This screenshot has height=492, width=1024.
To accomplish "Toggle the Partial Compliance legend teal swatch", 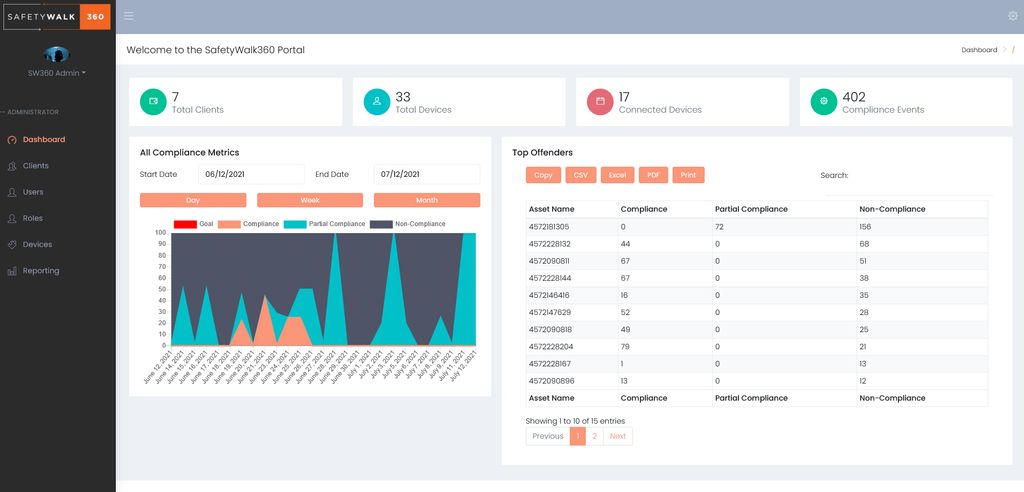I will click(x=295, y=224).
